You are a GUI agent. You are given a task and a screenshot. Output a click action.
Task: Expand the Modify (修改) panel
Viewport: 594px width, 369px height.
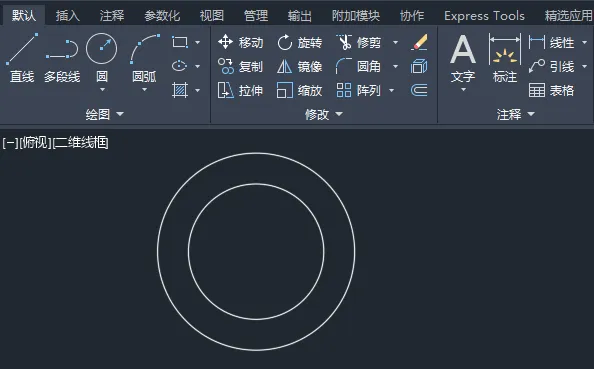(x=324, y=114)
